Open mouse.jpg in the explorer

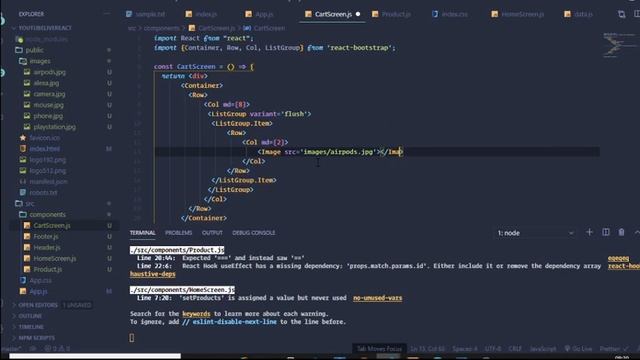[49, 105]
